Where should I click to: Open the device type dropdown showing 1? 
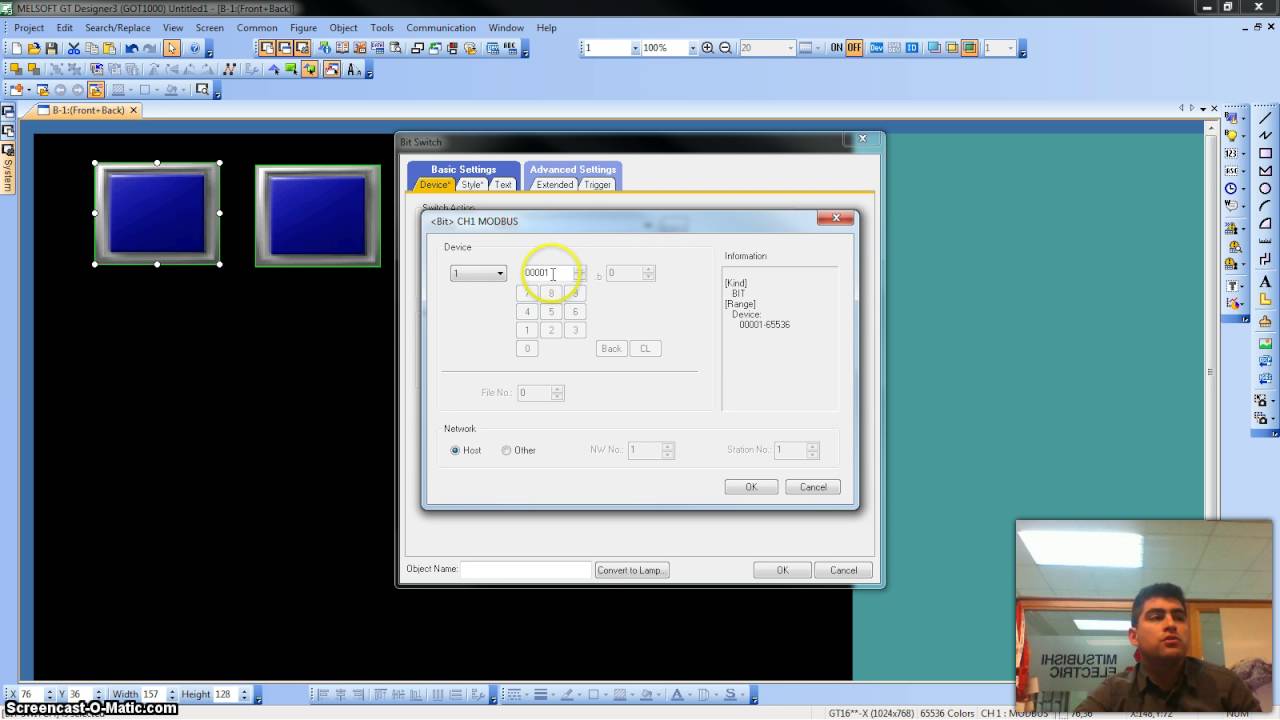click(478, 273)
